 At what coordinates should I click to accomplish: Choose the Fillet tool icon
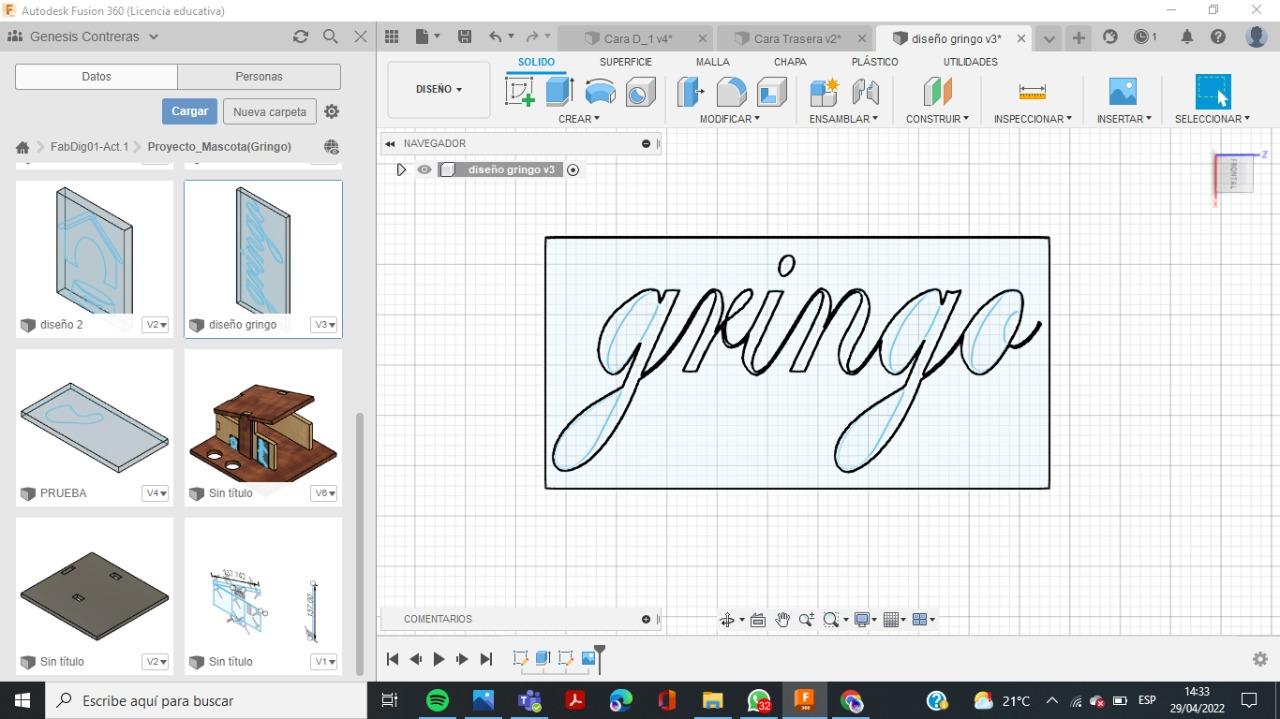click(731, 92)
